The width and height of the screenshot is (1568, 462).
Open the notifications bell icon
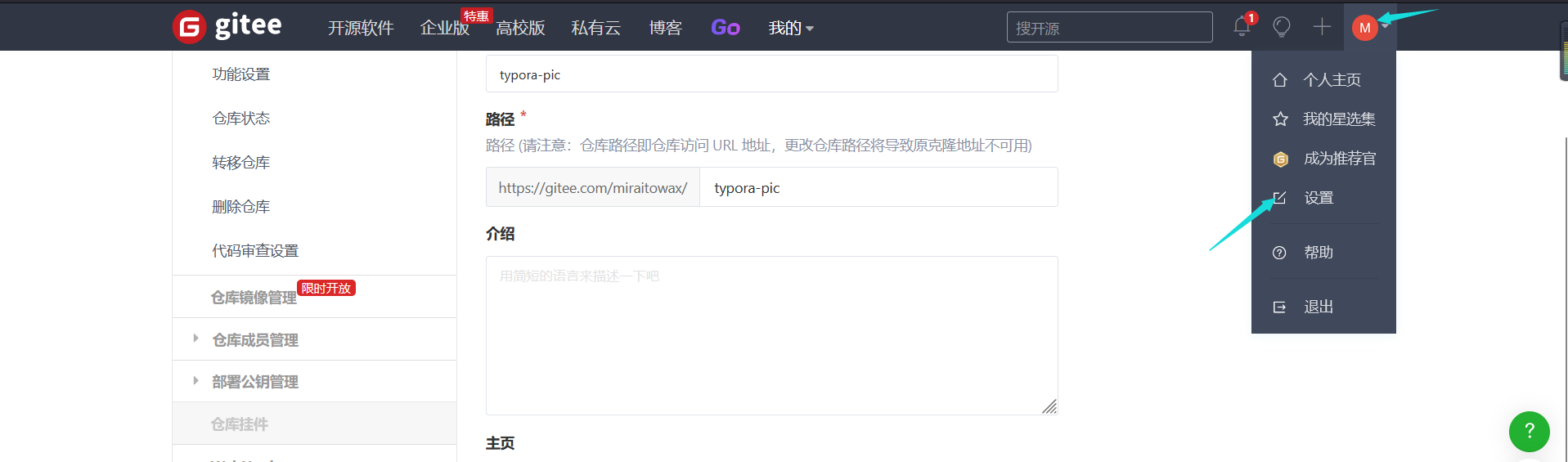1242,27
